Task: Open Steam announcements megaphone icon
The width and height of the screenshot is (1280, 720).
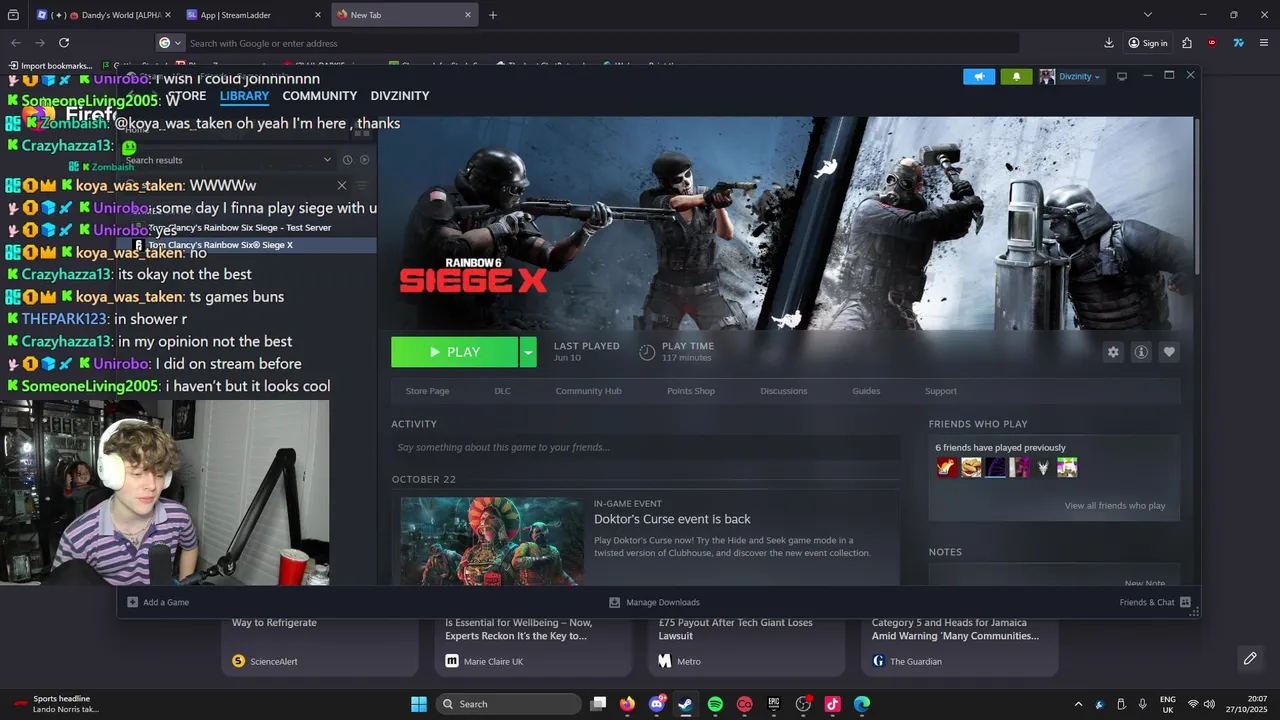Action: tap(979, 77)
